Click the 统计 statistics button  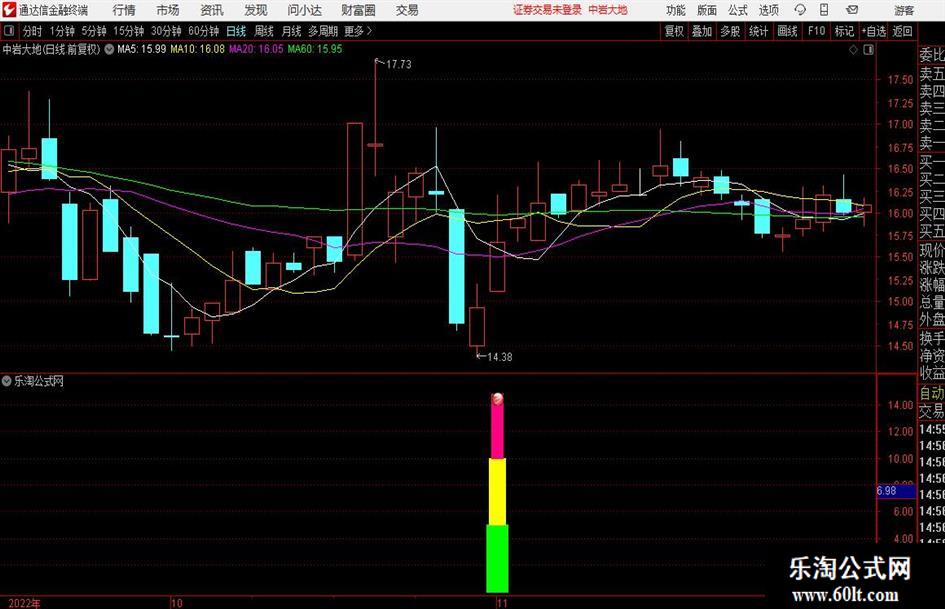coord(758,31)
